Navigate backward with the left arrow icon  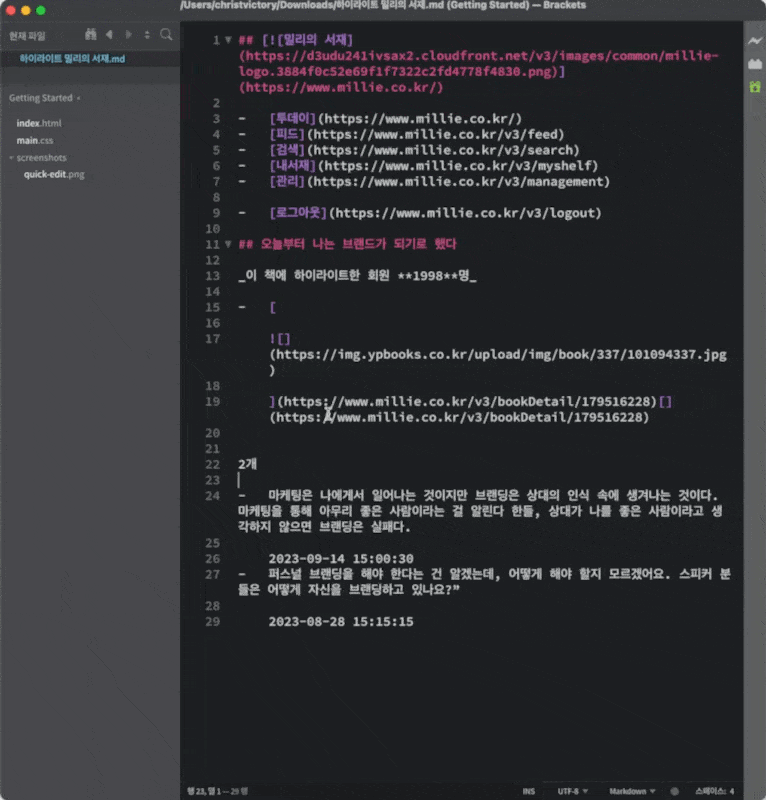[109, 35]
